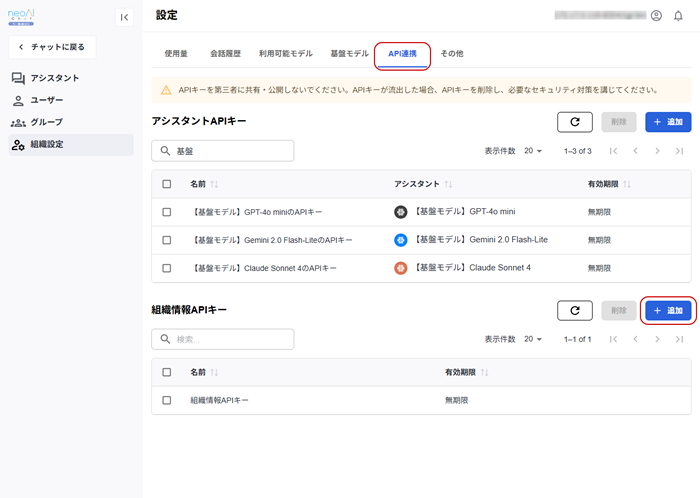Click the ユーザー person icon in sidebar

(x=18, y=100)
